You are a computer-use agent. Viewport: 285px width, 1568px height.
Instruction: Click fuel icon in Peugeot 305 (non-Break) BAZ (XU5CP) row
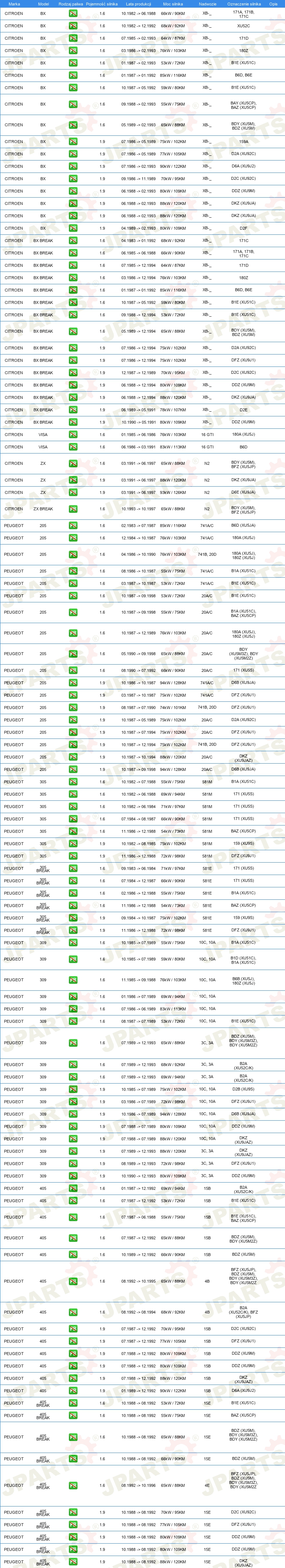pos(73,831)
